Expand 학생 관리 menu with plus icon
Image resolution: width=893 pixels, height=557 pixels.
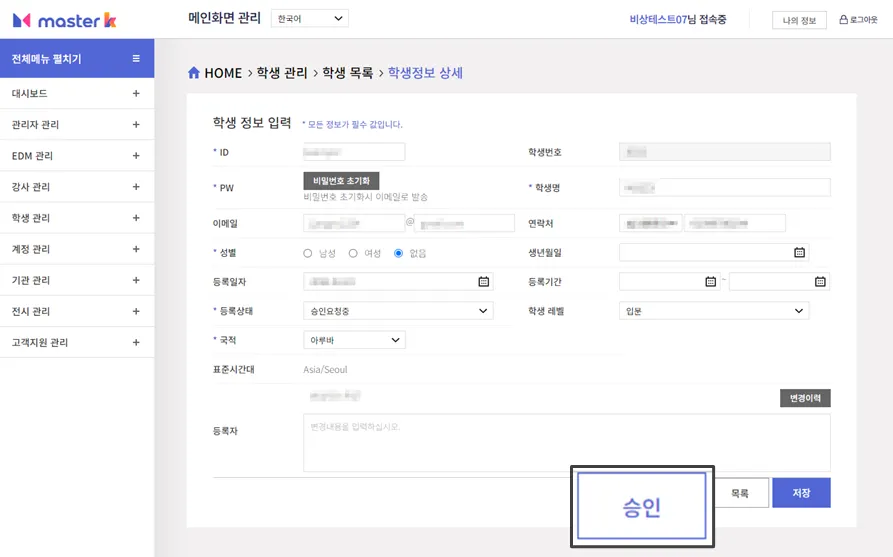[136, 218]
